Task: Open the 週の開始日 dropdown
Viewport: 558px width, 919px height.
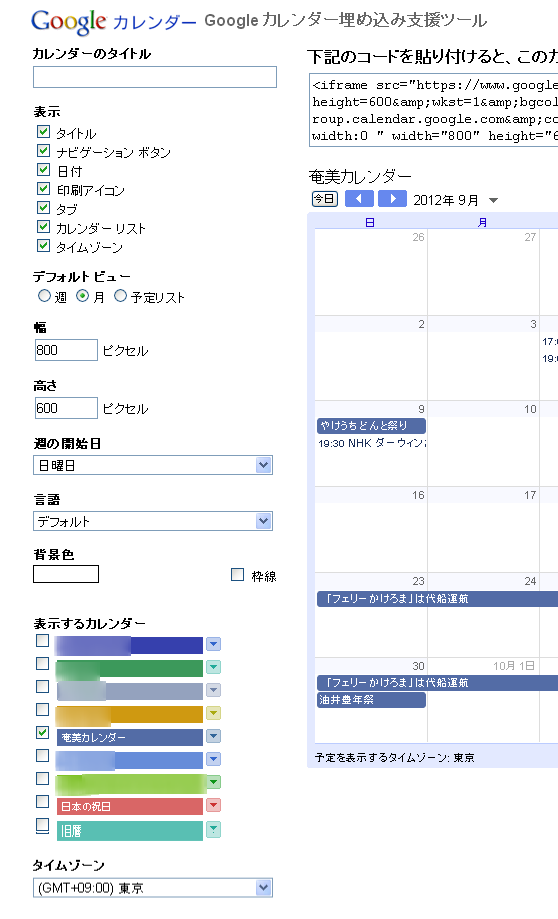Action: pos(153,465)
